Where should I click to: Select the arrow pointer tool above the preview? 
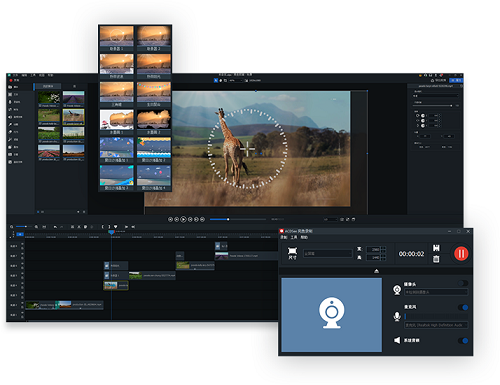click(216, 80)
